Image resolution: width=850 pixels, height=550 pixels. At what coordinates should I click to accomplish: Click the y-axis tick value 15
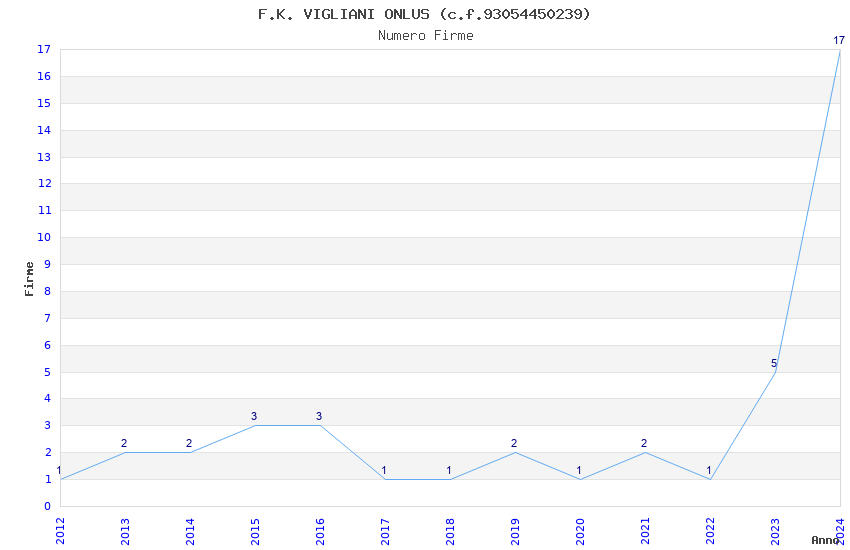44,103
